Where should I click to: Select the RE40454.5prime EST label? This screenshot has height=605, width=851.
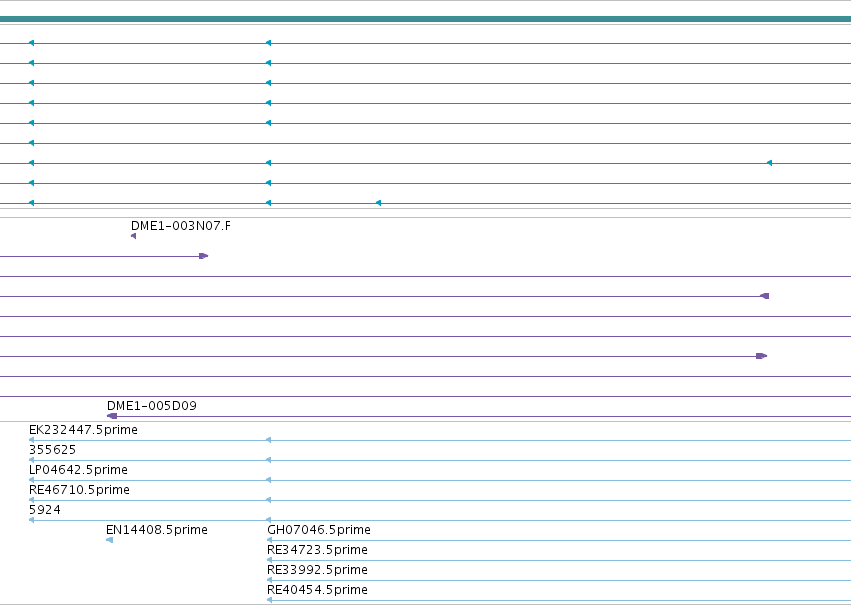pyautogui.click(x=317, y=590)
